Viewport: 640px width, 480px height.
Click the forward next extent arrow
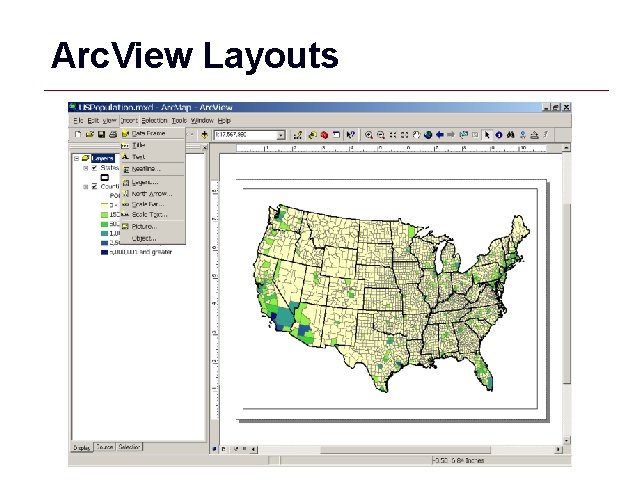[x=451, y=135]
